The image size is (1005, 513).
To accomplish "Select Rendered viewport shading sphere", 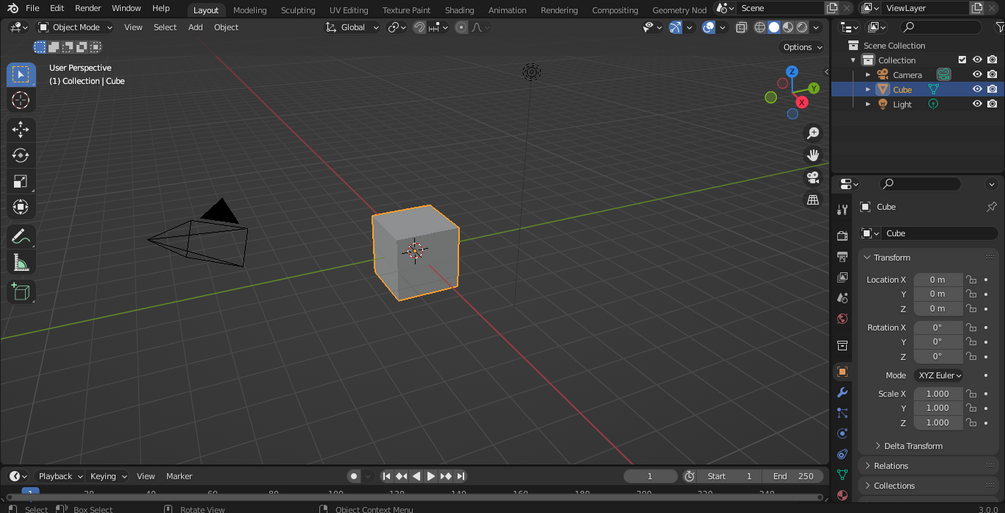I will 802,28.
